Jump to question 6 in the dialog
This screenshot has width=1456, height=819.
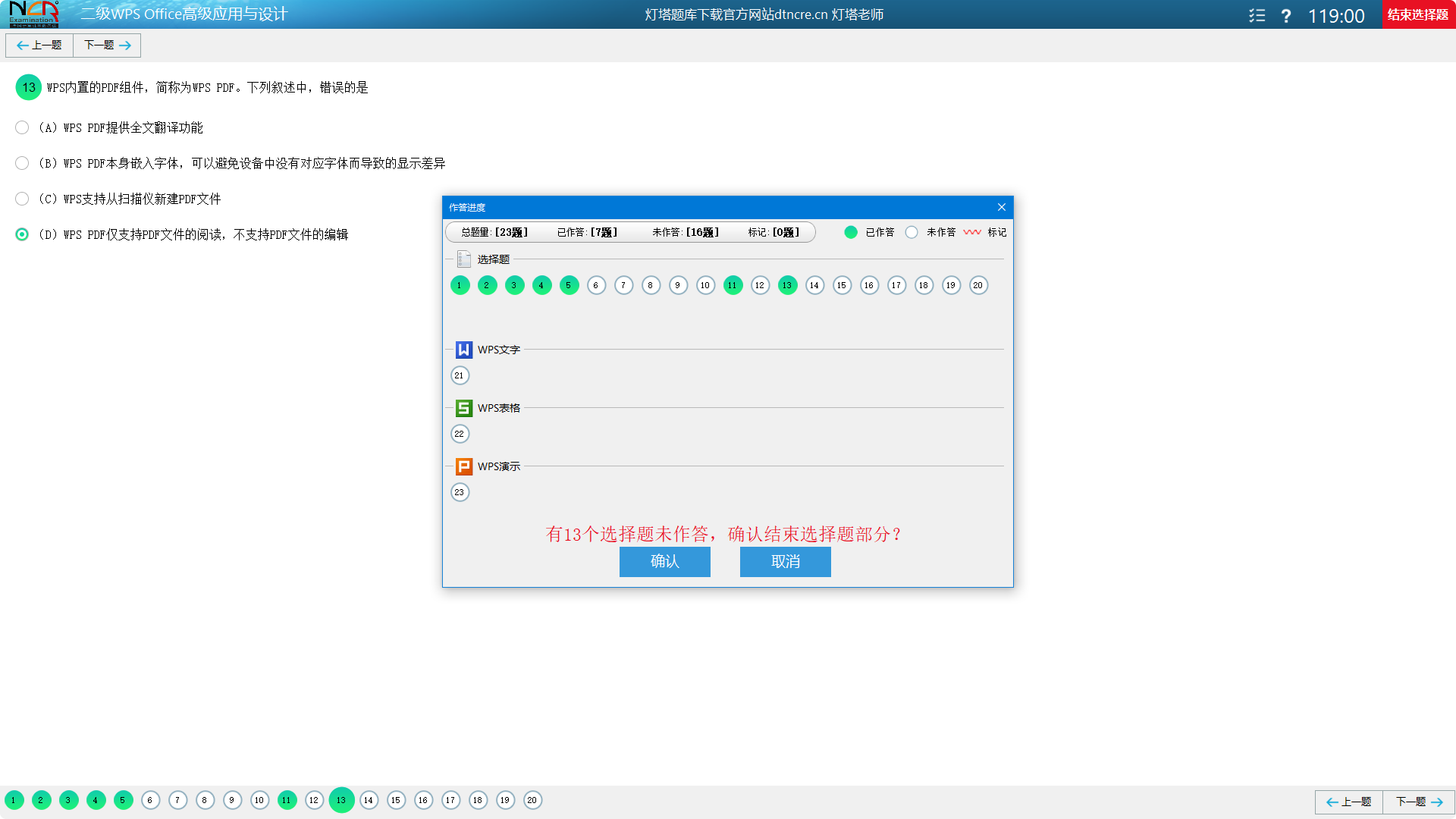[596, 285]
